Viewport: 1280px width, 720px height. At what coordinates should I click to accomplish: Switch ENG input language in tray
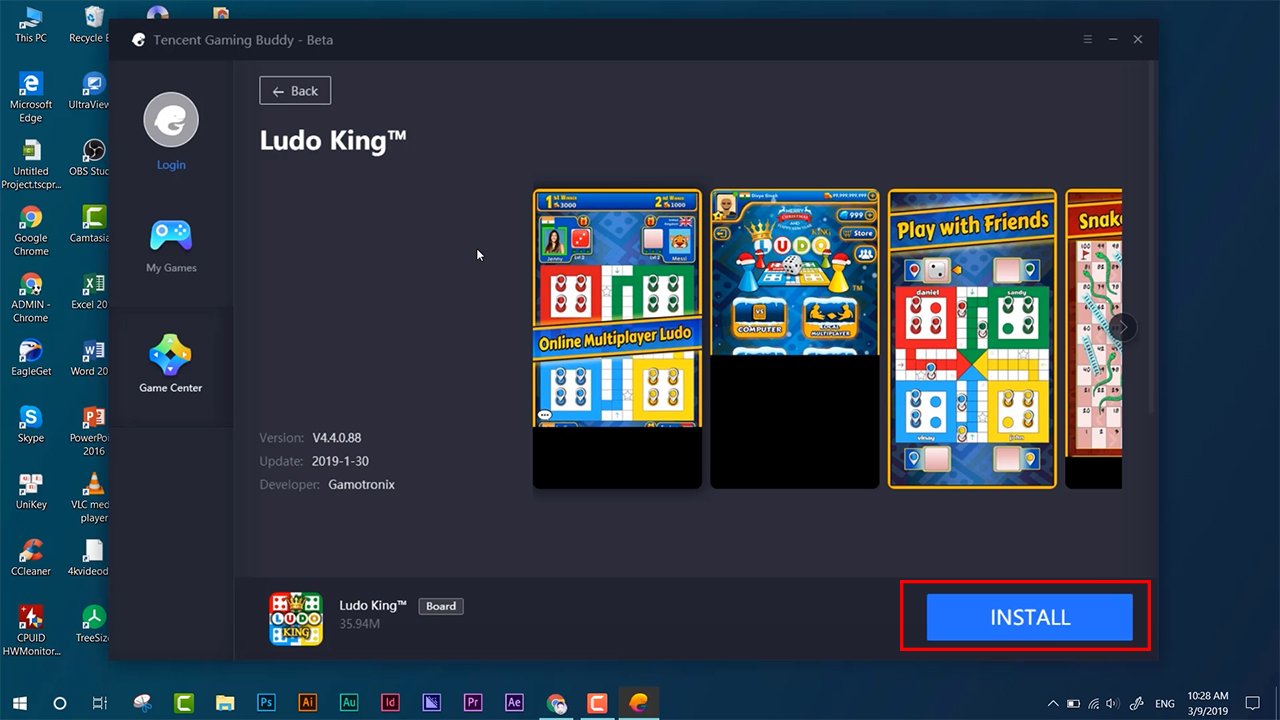[x=1164, y=704]
